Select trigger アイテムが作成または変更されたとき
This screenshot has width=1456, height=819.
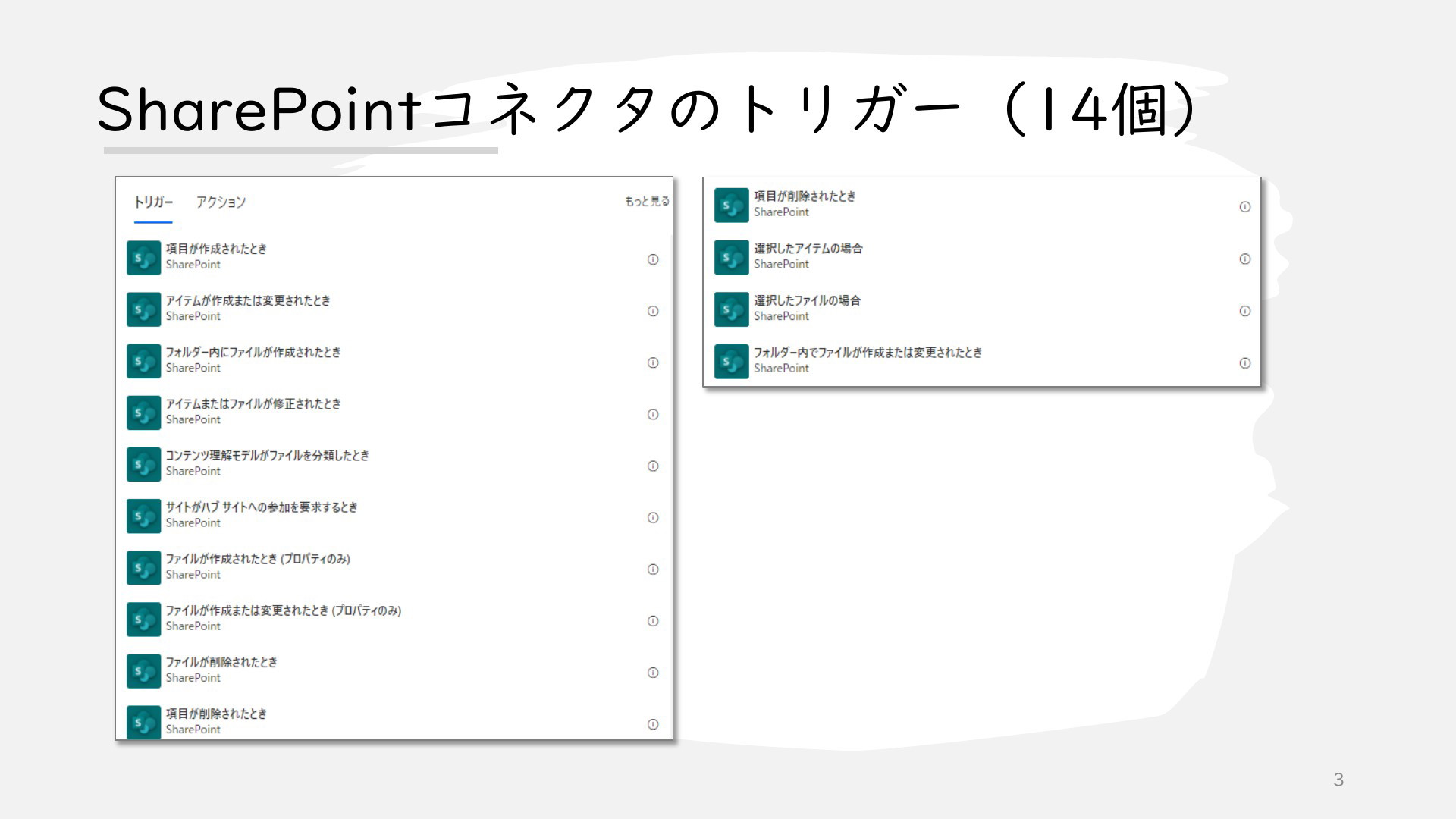[393, 309]
